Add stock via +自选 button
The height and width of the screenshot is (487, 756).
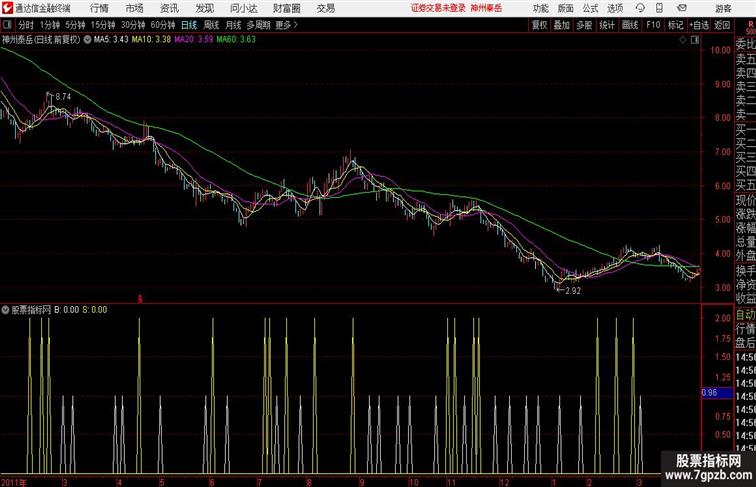pyautogui.click(x=699, y=25)
